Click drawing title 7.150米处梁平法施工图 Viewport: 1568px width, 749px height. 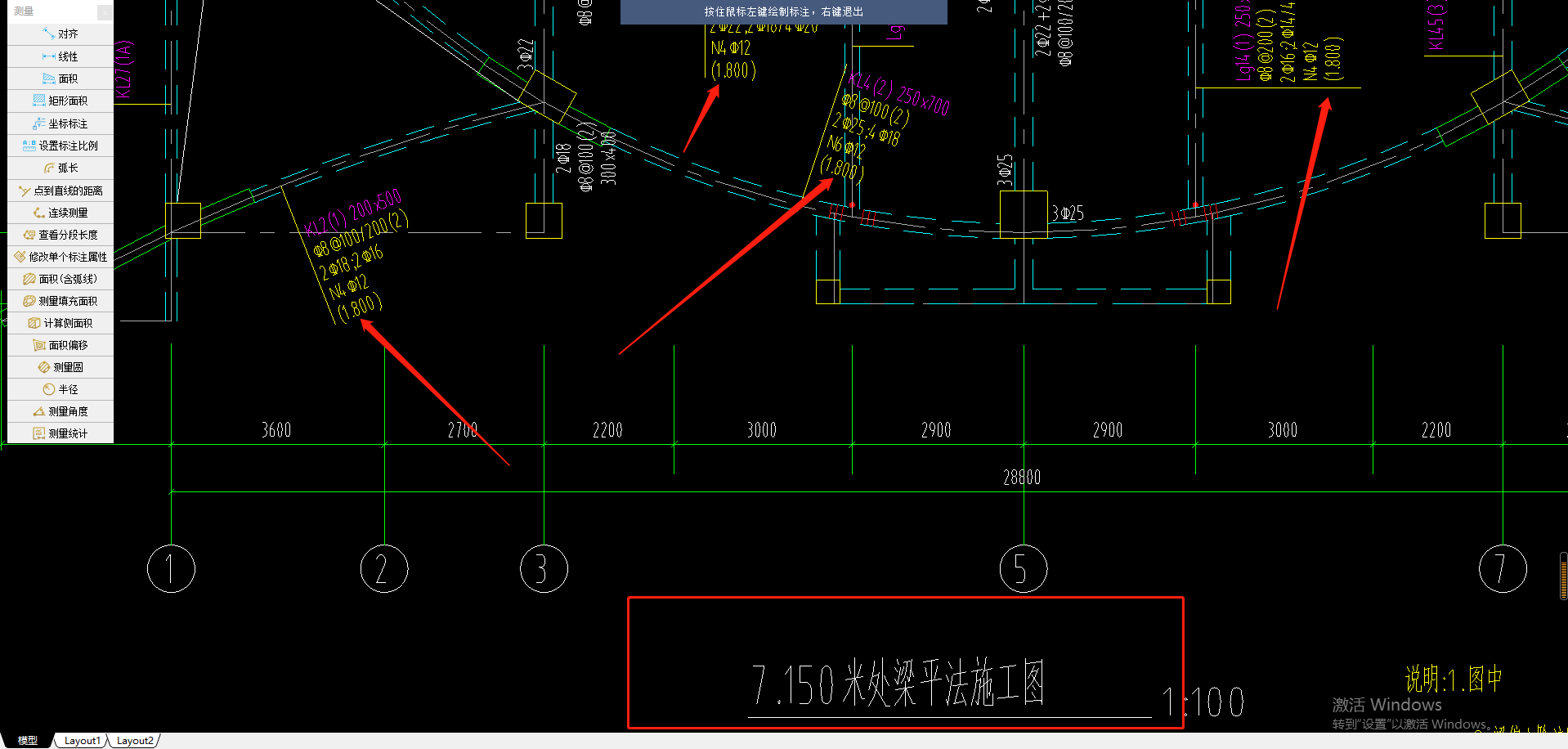click(898, 684)
